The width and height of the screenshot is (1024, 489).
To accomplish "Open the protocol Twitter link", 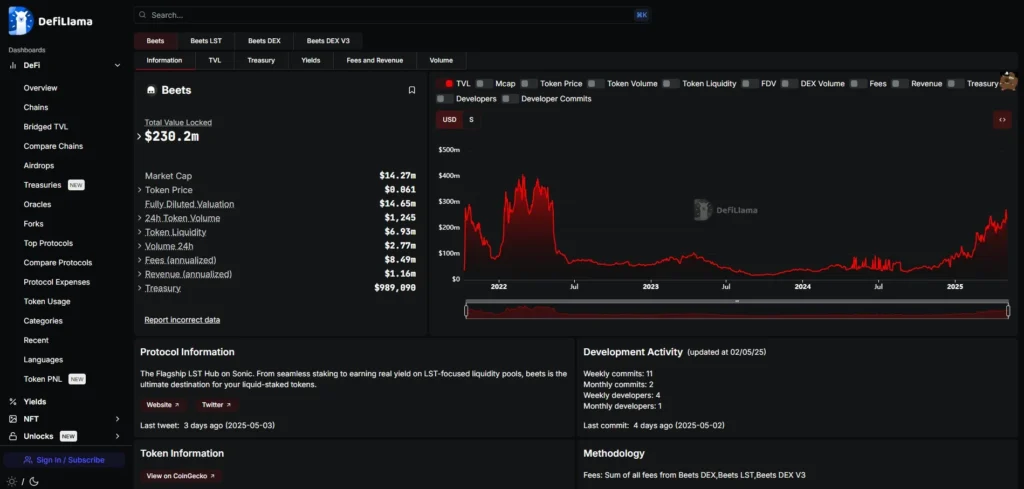I will 216,405.
